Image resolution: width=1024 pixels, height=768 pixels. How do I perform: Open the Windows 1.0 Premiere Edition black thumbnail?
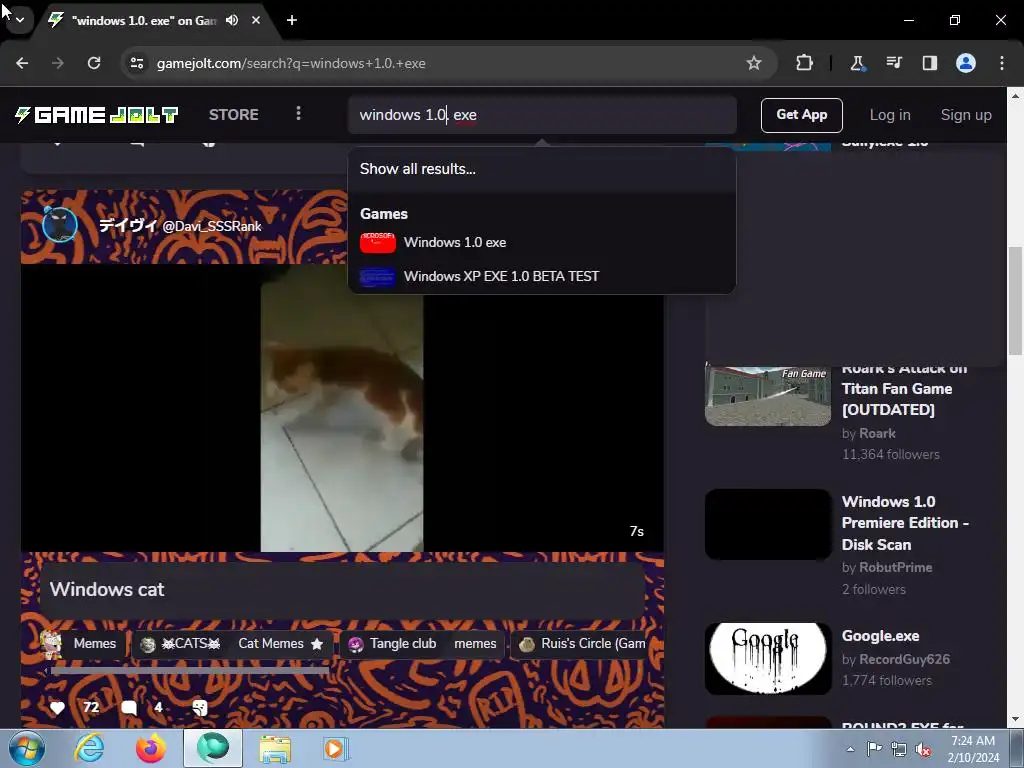[x=768, y=524]
